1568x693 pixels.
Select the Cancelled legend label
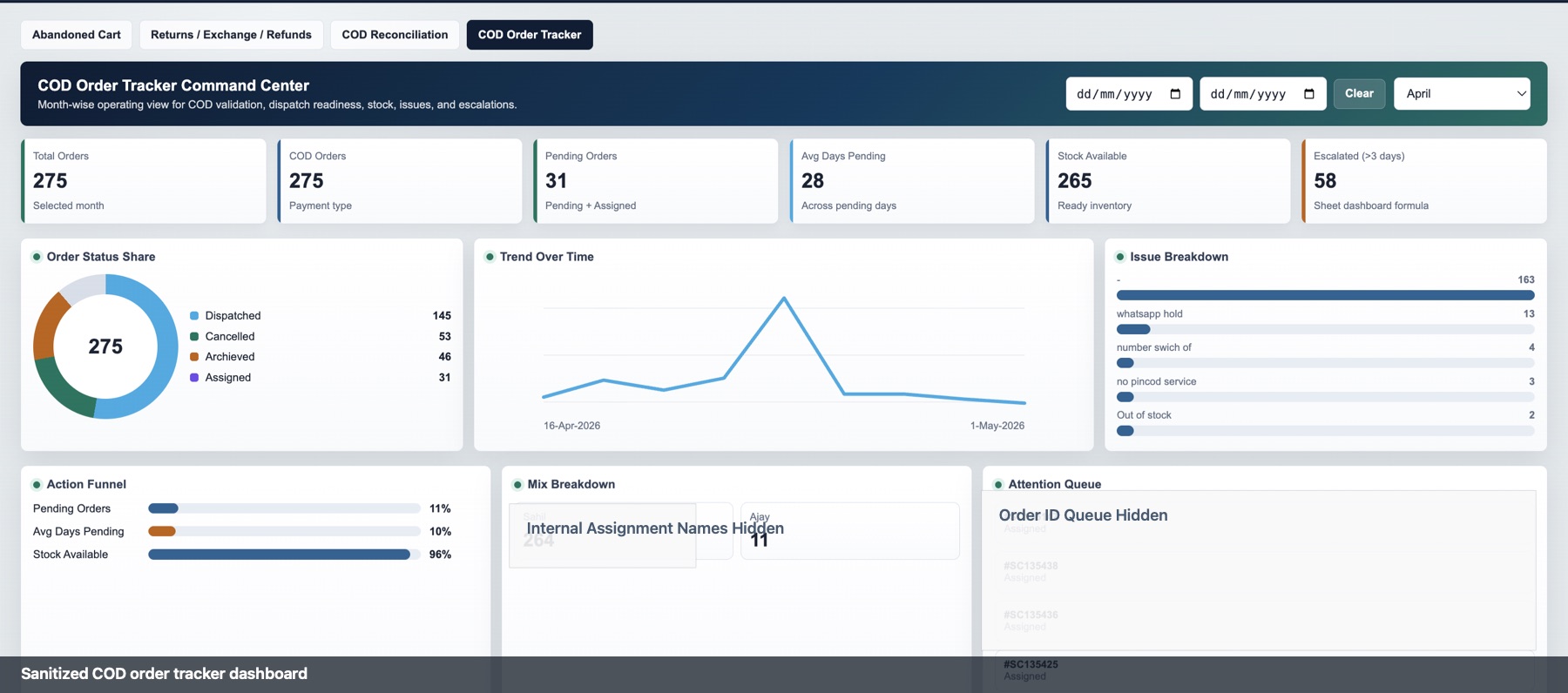[x=230, y=336]
